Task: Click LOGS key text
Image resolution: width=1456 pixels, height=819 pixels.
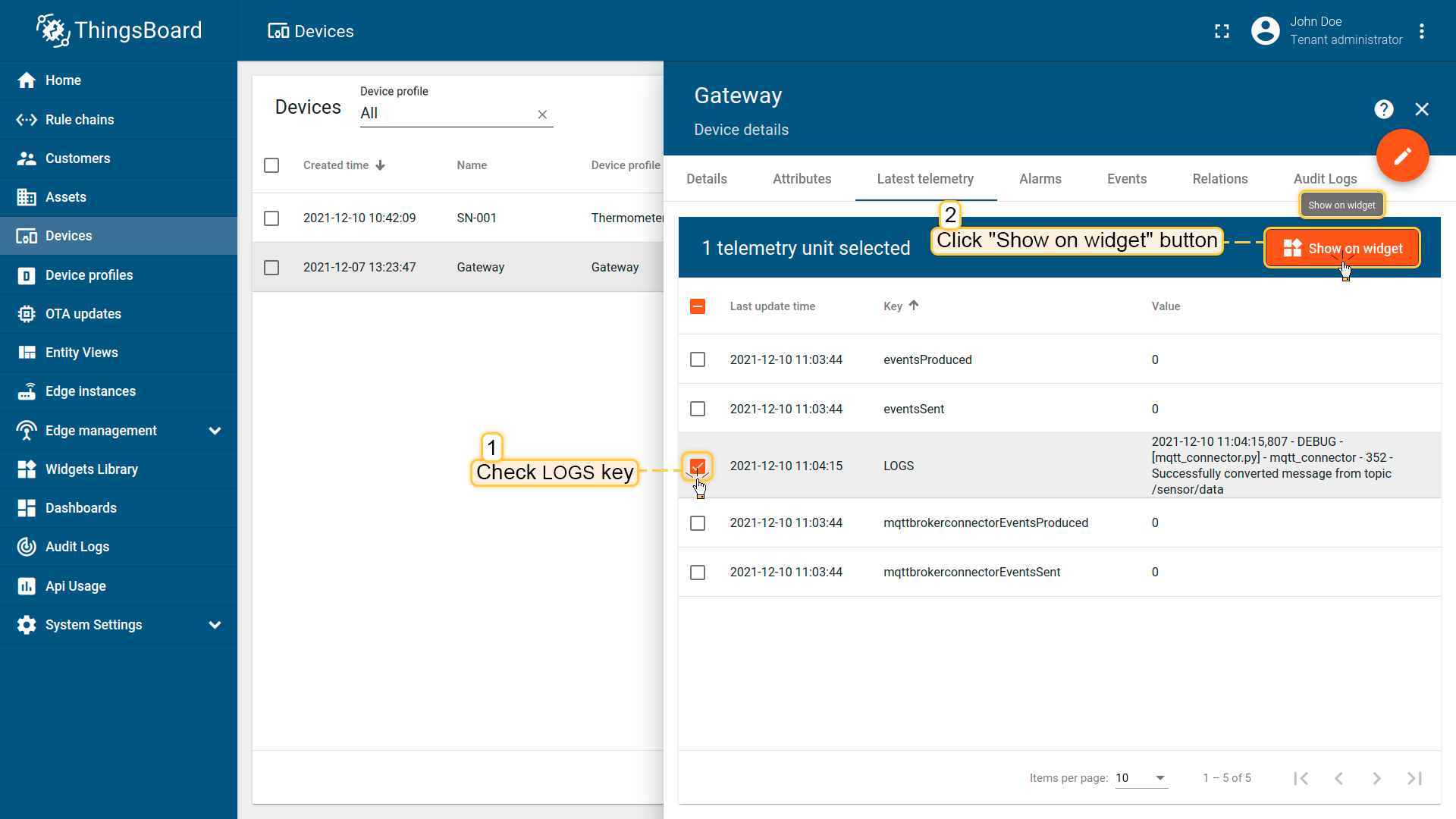Action: coord(899,466)
